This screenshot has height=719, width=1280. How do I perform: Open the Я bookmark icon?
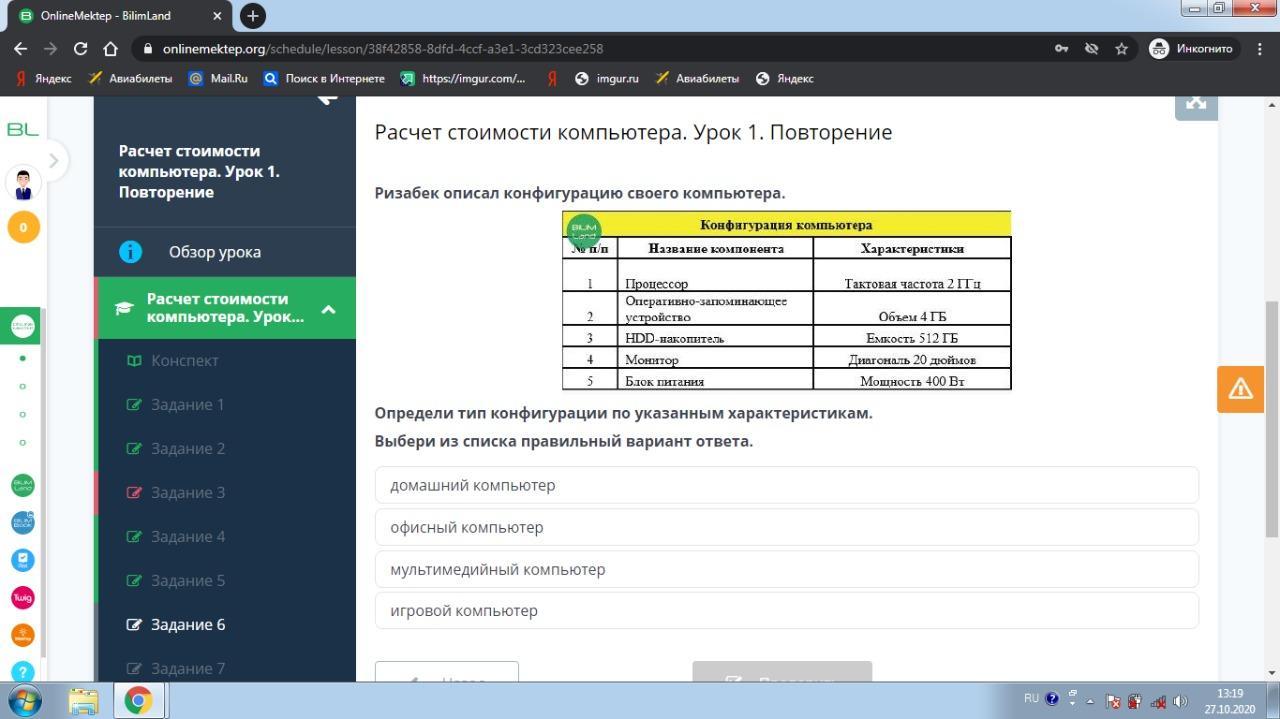tap(551, 78)
